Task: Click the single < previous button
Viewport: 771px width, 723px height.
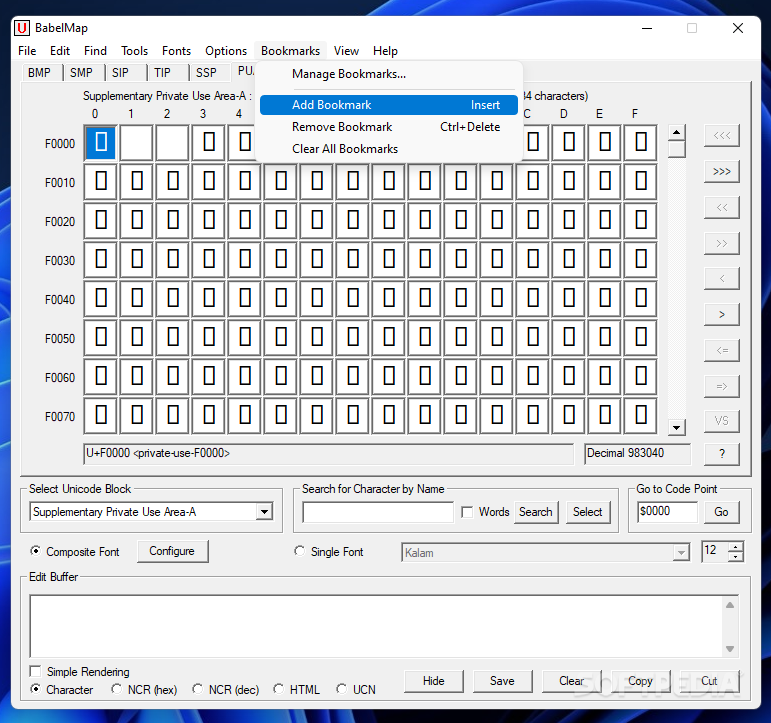Action: pyautogui.click(x=721, y=279)
